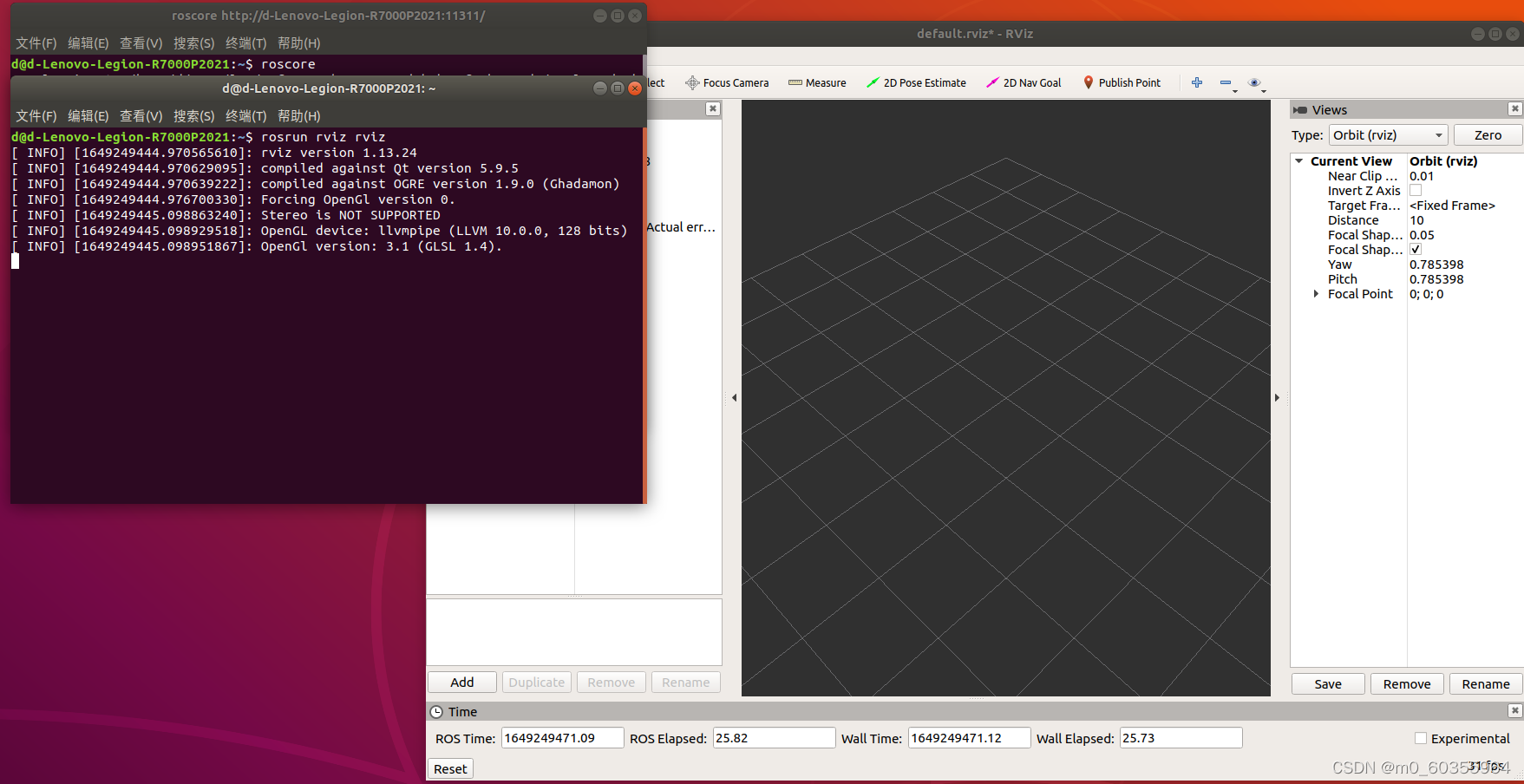Click the Zero button in Views
The width and height of the screenshot is (1524, 784).
[x=1488, y=135]
